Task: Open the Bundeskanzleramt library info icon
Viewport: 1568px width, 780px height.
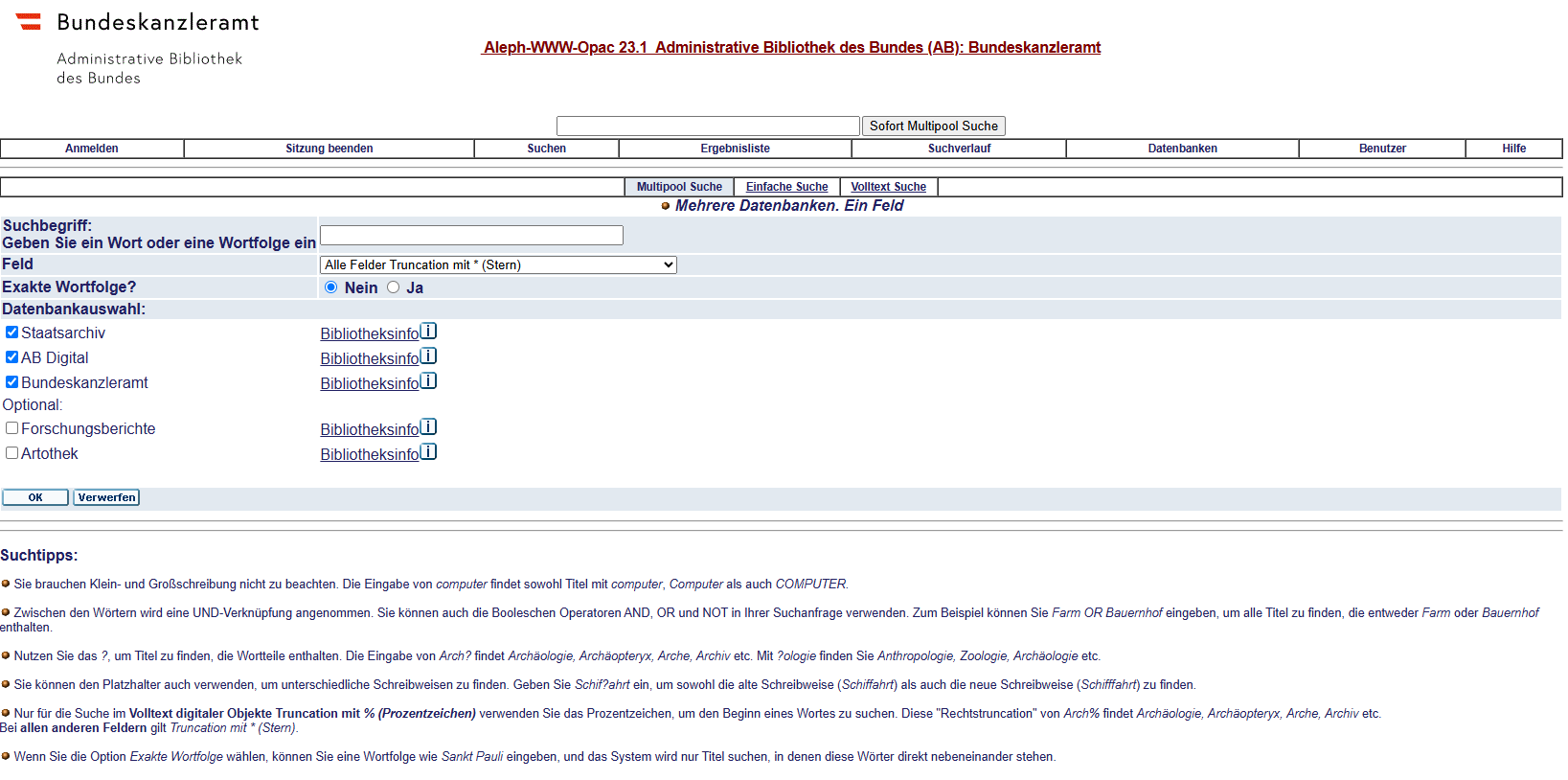Action: pos(428,381)
